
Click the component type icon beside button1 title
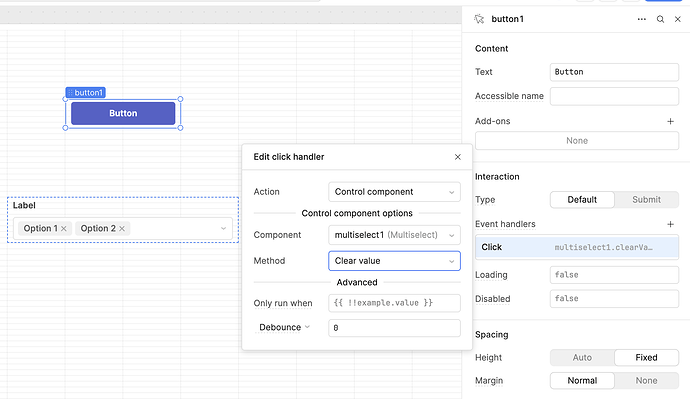[x=479, y=19]
